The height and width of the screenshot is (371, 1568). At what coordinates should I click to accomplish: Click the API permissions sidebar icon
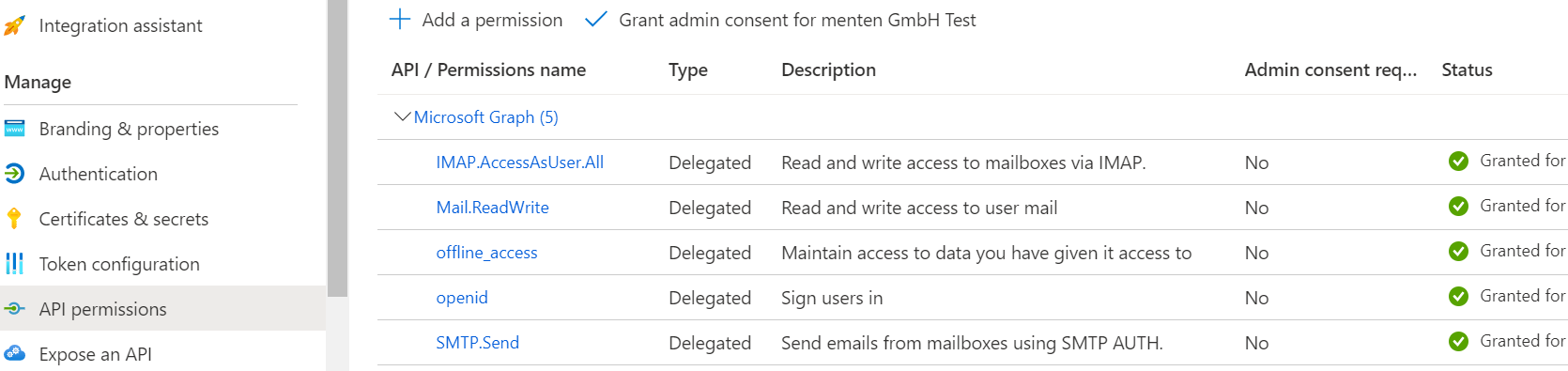pos(14,309)
